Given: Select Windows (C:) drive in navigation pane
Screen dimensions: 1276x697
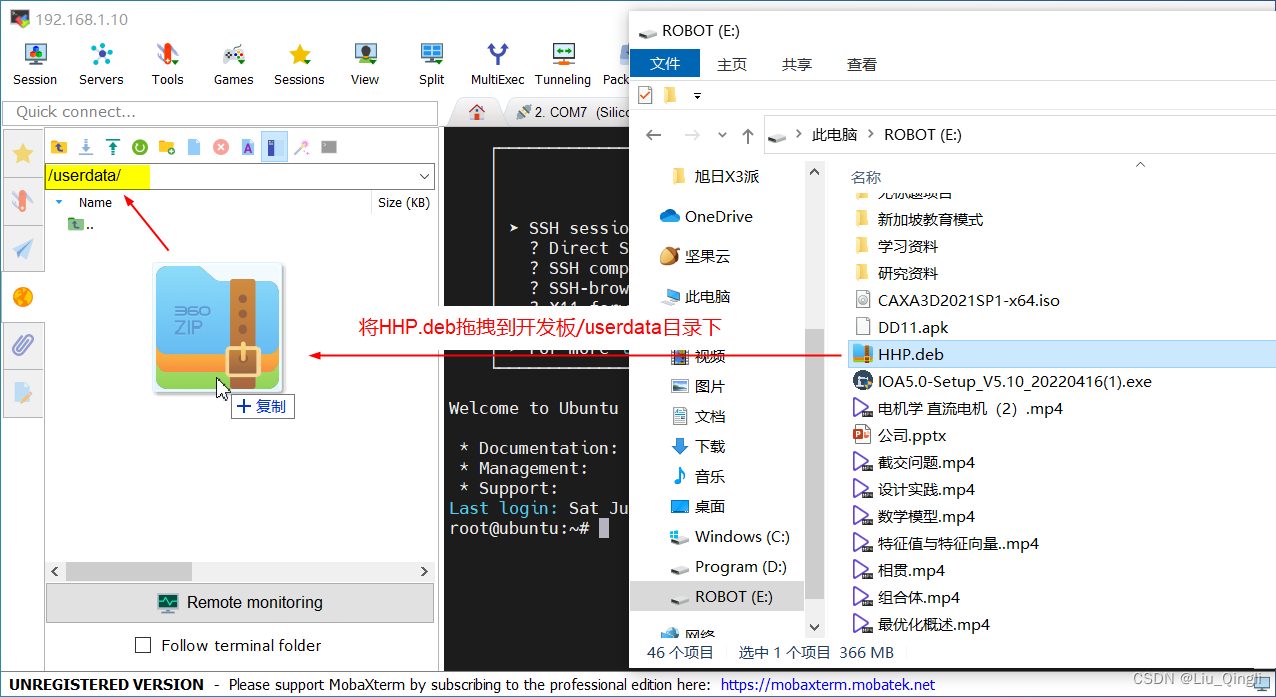Looking at the screenshot, I should pyautogui.click(x=731, y=536).
